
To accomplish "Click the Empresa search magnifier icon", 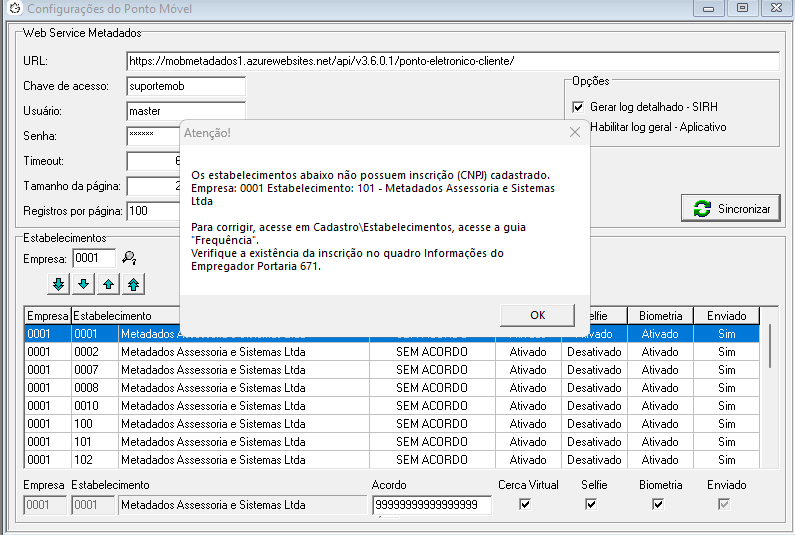I will point(129,258).
